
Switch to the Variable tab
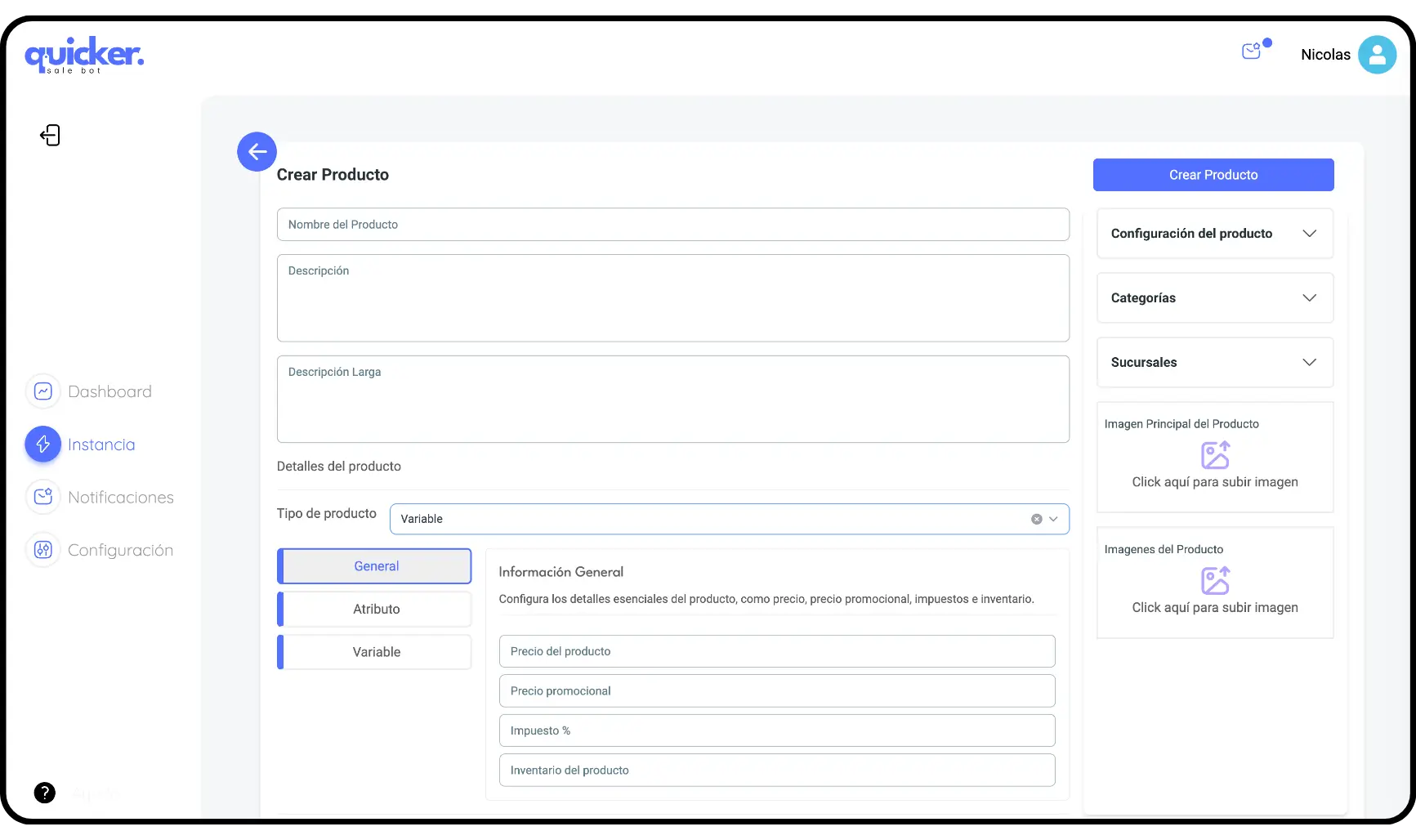pos(375,652)
